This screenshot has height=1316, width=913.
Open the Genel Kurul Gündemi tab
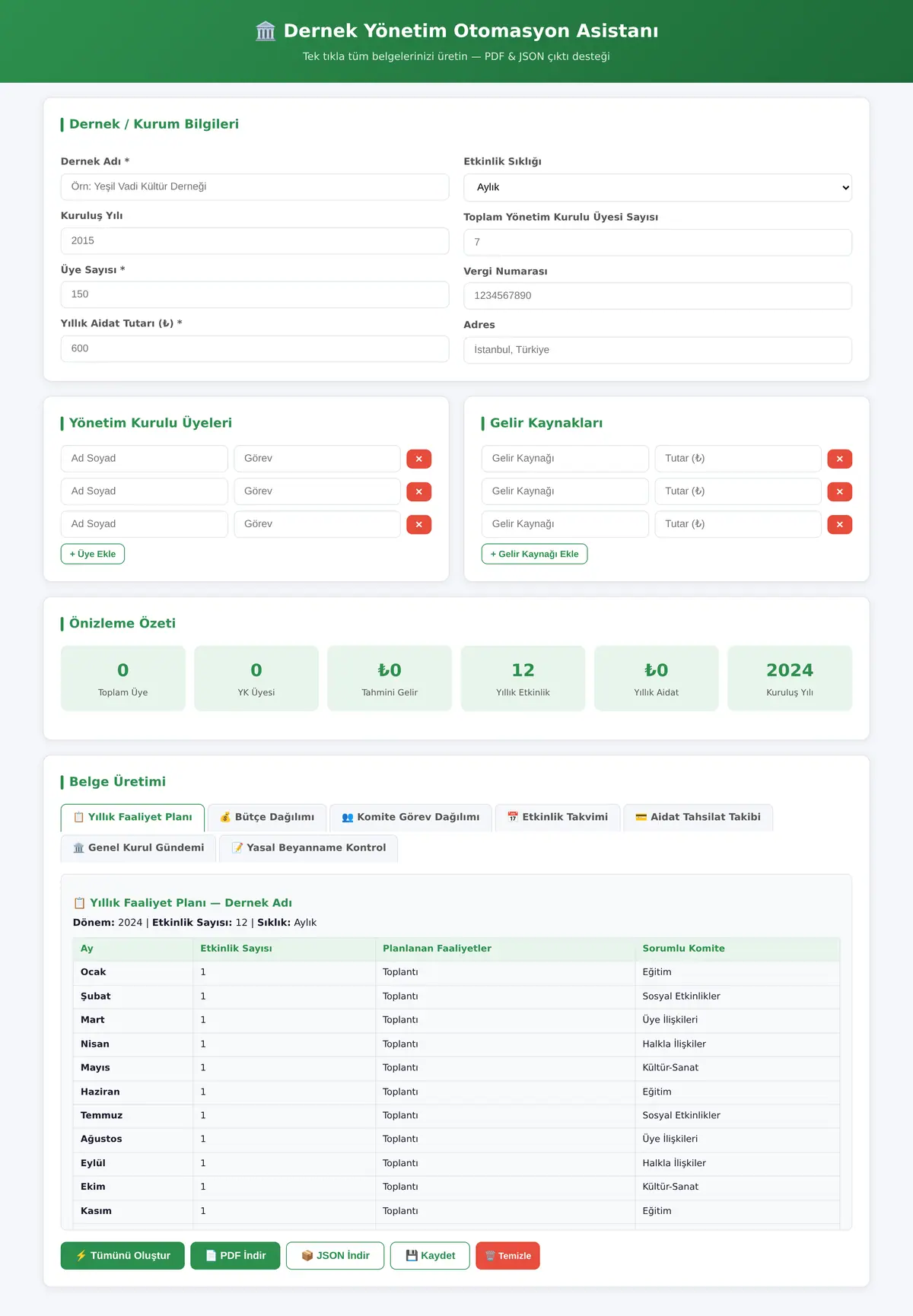(x=138, y=847)
